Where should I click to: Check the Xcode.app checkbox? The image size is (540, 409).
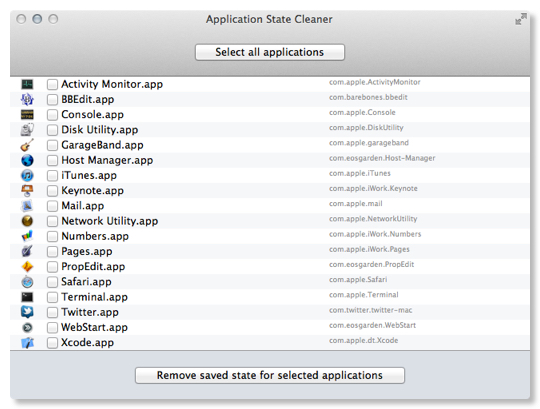click(x=52, y=343)
